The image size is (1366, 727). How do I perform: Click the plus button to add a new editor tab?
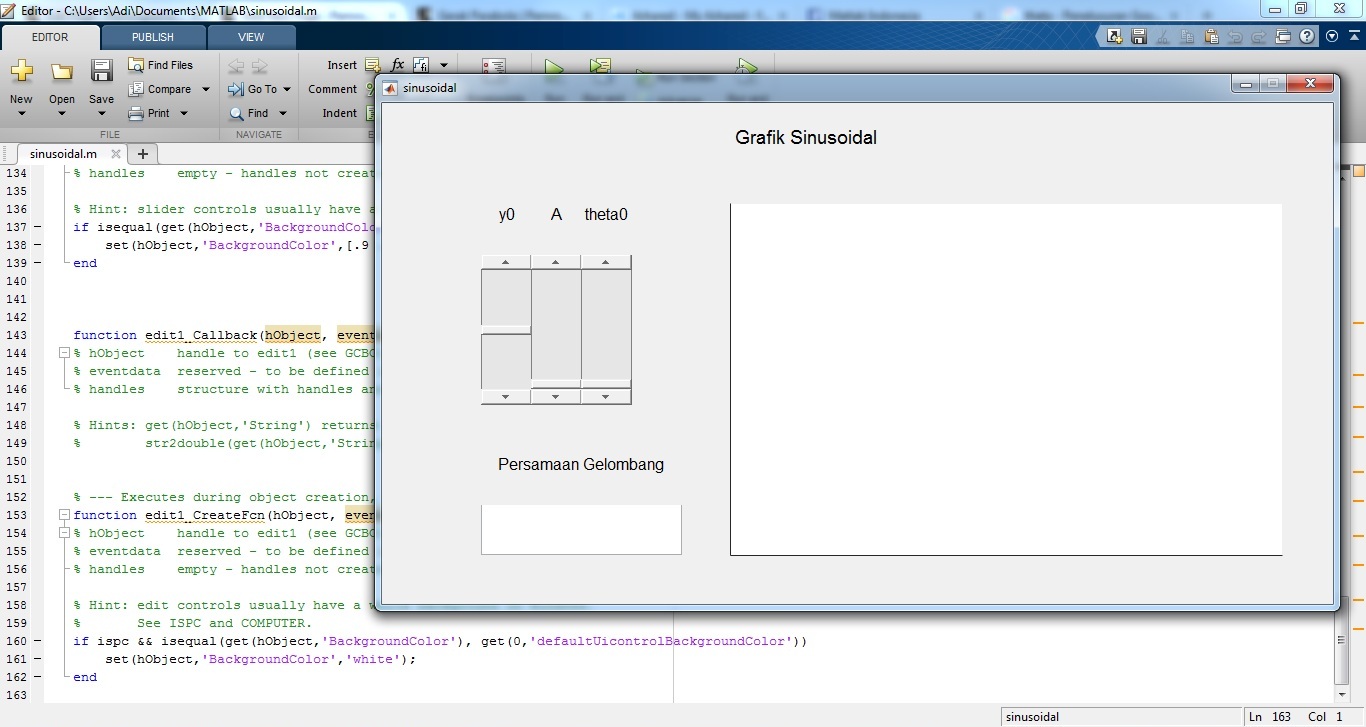tap(143, 154)
